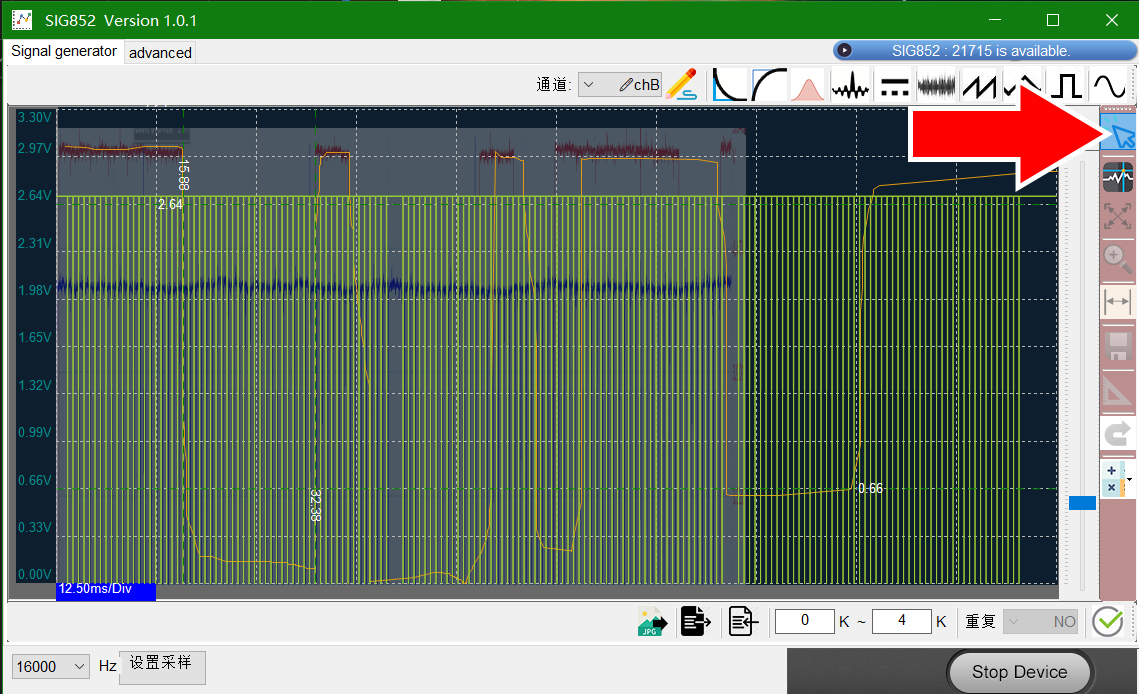This screenshot has width=1139, height=694.
Task: Open the repeat NO dropdown
Action: (1042, 621)
